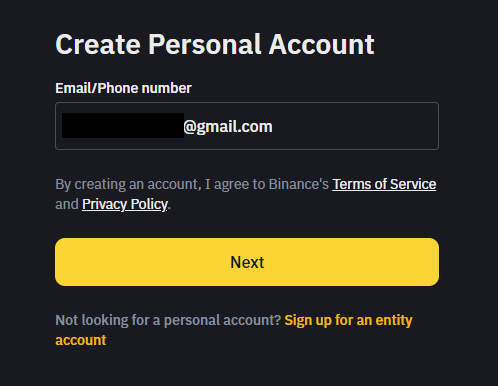The width and height of the screenshot is (498, 386).
Task: Click the blacked-out part of the email
Action: point(123,125)
